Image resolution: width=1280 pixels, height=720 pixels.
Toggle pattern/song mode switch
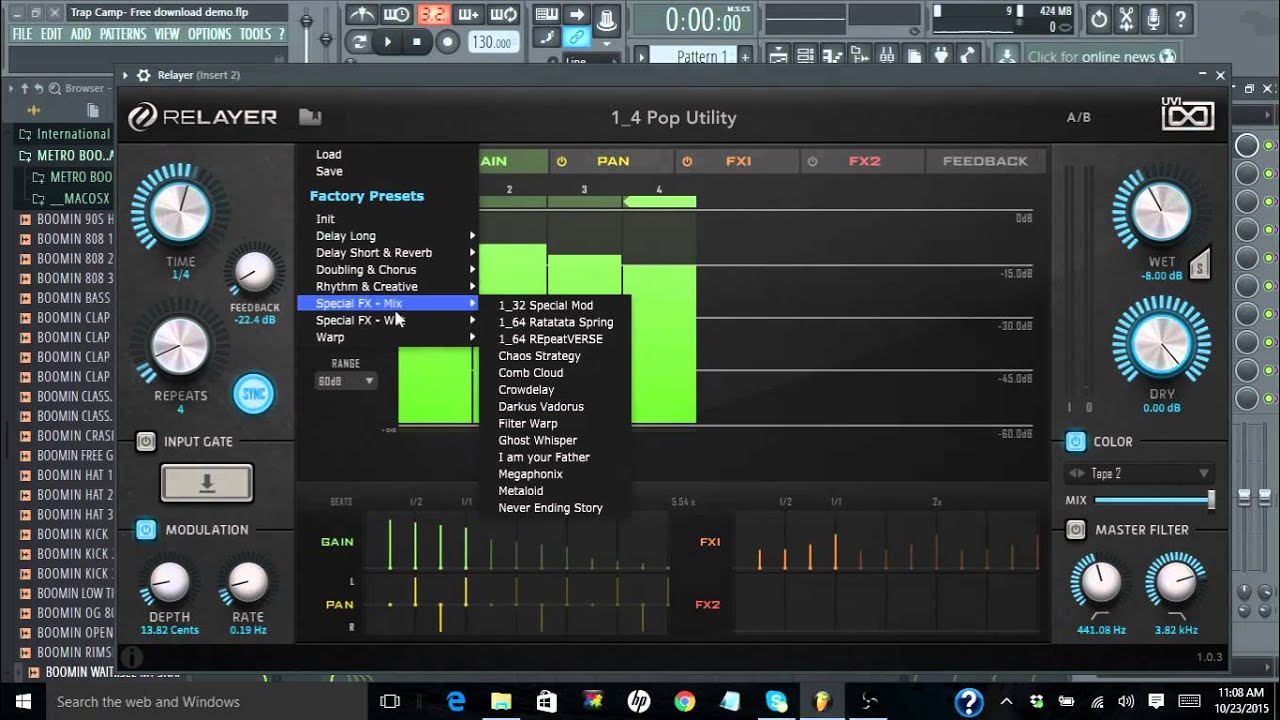[x=359, y=42]
